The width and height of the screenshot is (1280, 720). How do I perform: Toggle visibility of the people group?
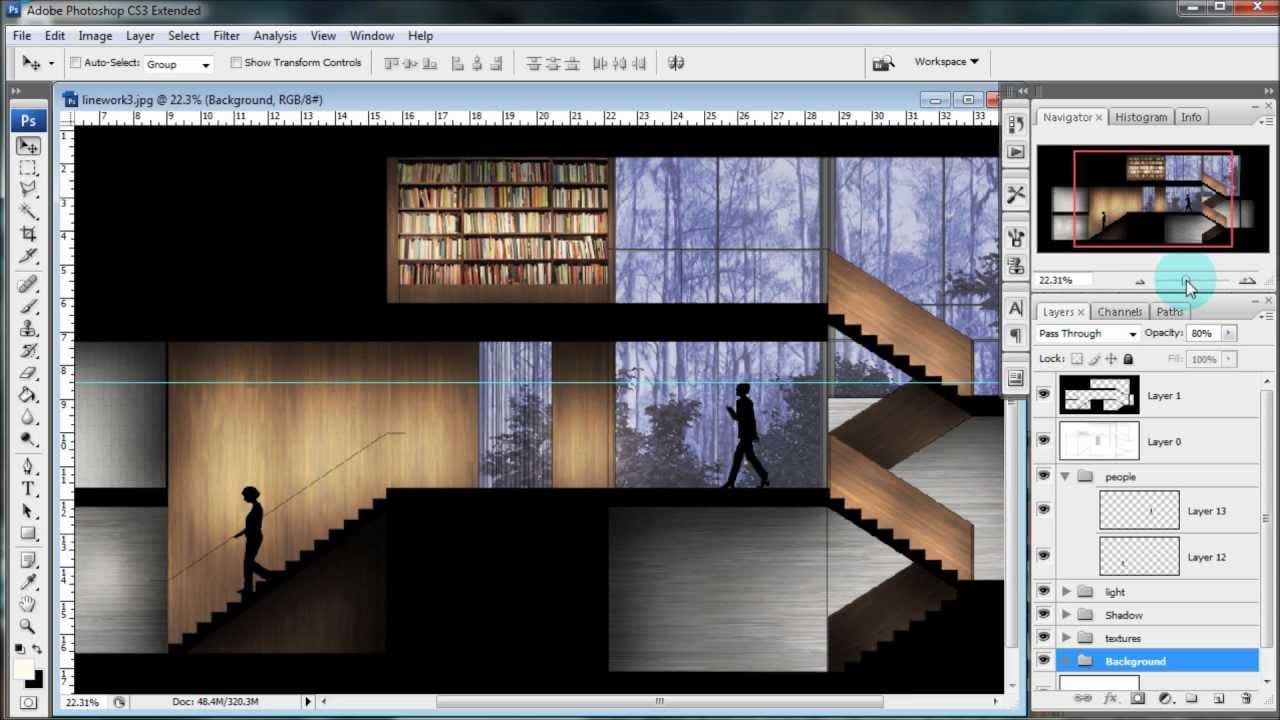(1043, 476)
